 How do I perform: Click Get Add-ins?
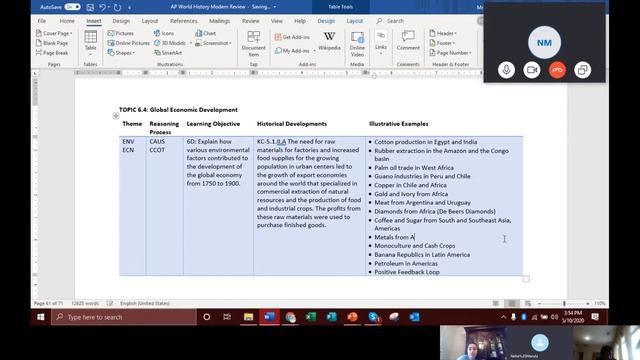click(x=292, y=37)
